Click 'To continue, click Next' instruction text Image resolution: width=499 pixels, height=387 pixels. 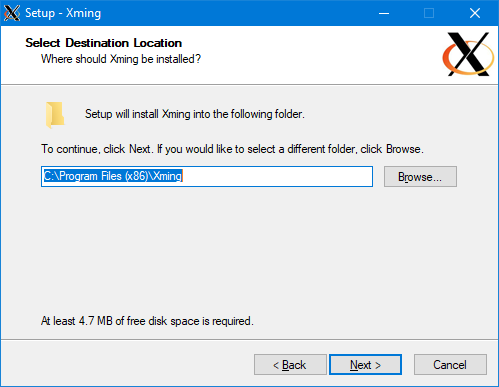point(232,149)
